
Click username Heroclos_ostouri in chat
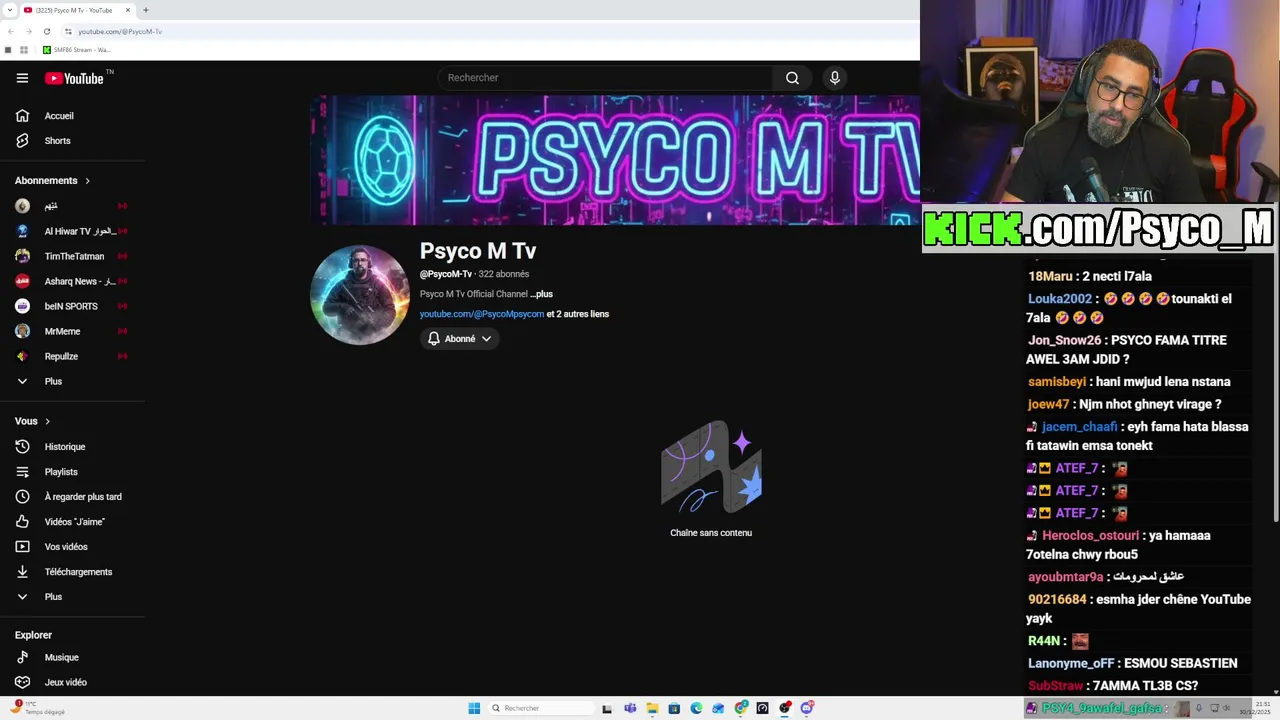[x=1090, y=536]
